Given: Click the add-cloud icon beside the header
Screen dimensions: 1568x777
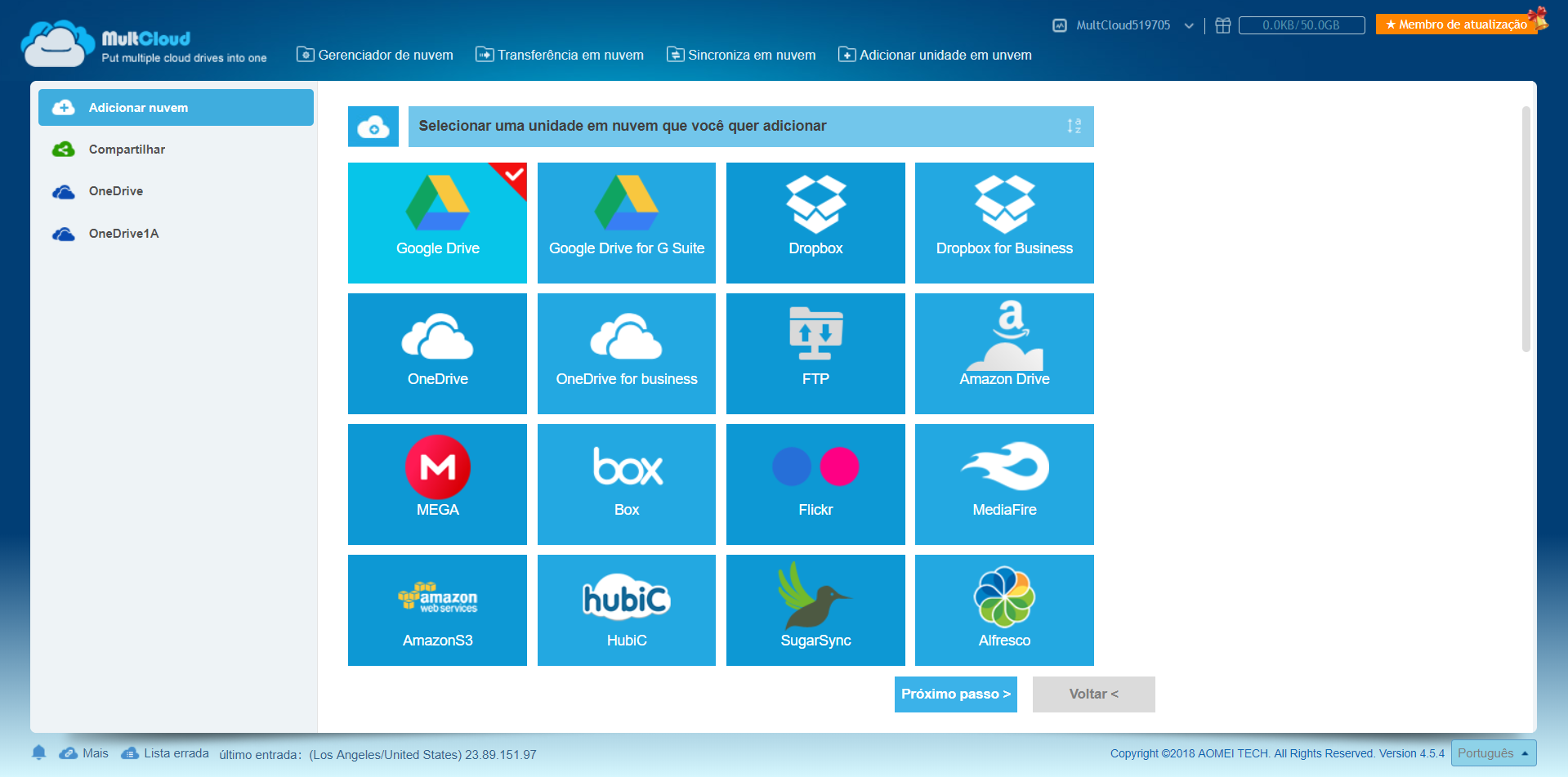Looking at the screenshot, I should tap(373, 127).
